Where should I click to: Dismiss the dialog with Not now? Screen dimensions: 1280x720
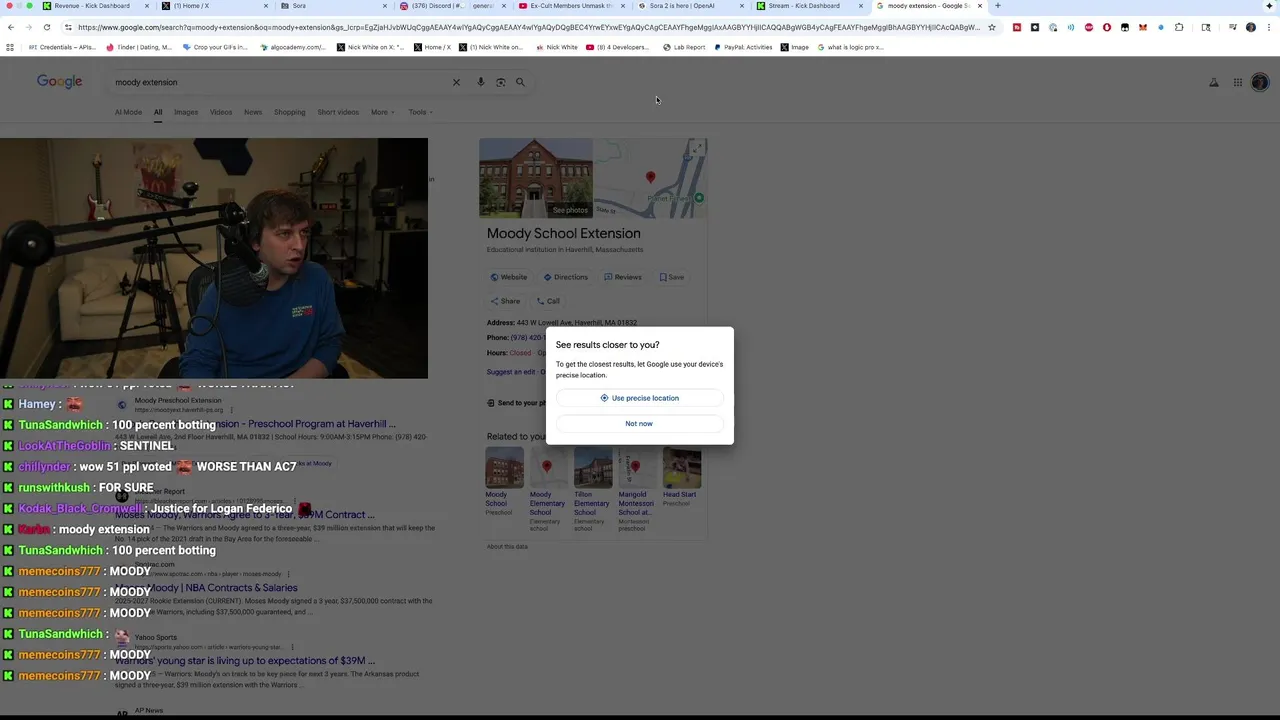[639, 424]
